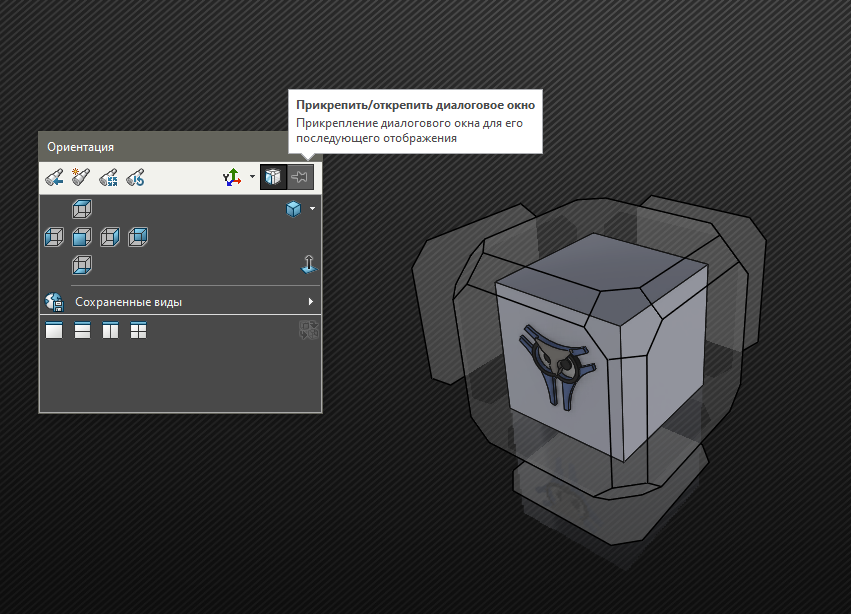Viewport: 851px width, 614px height.
Task: Pin the Orientation dialog with the pushpin
Action: 300,177
